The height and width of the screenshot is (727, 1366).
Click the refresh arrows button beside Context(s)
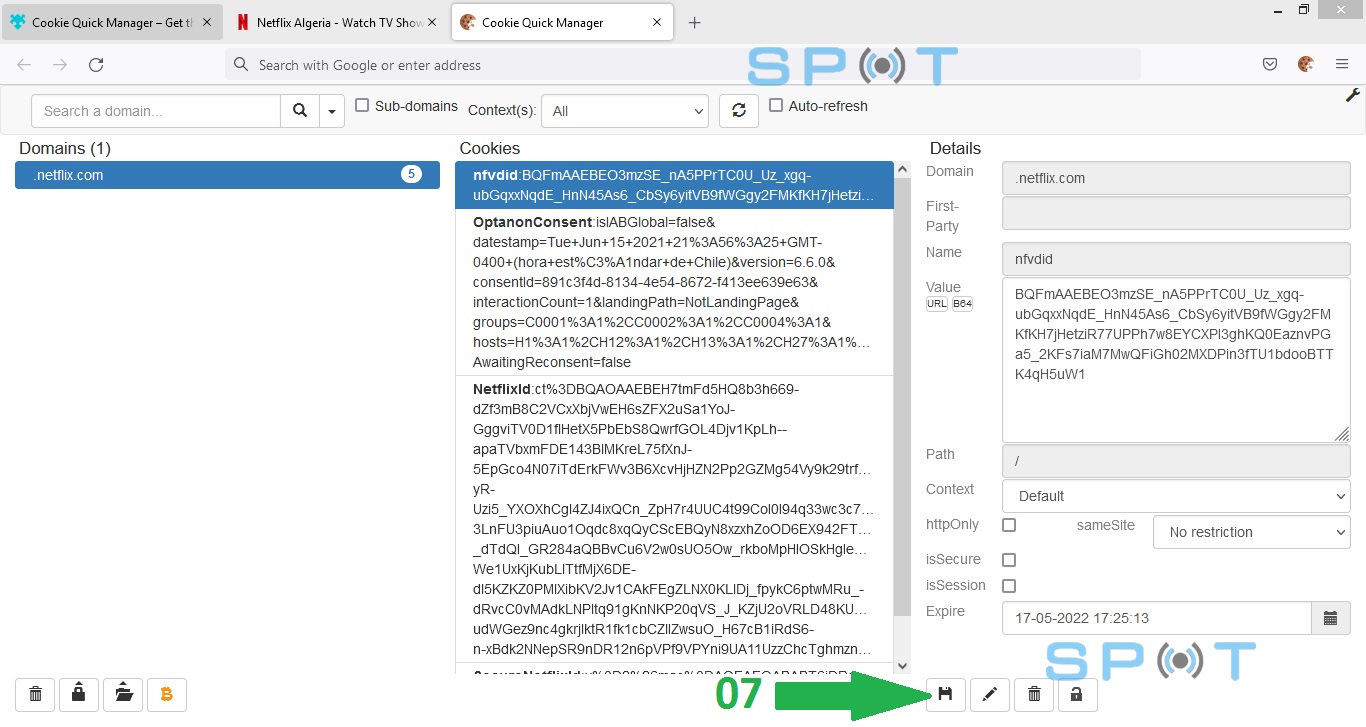click(739, 111)
